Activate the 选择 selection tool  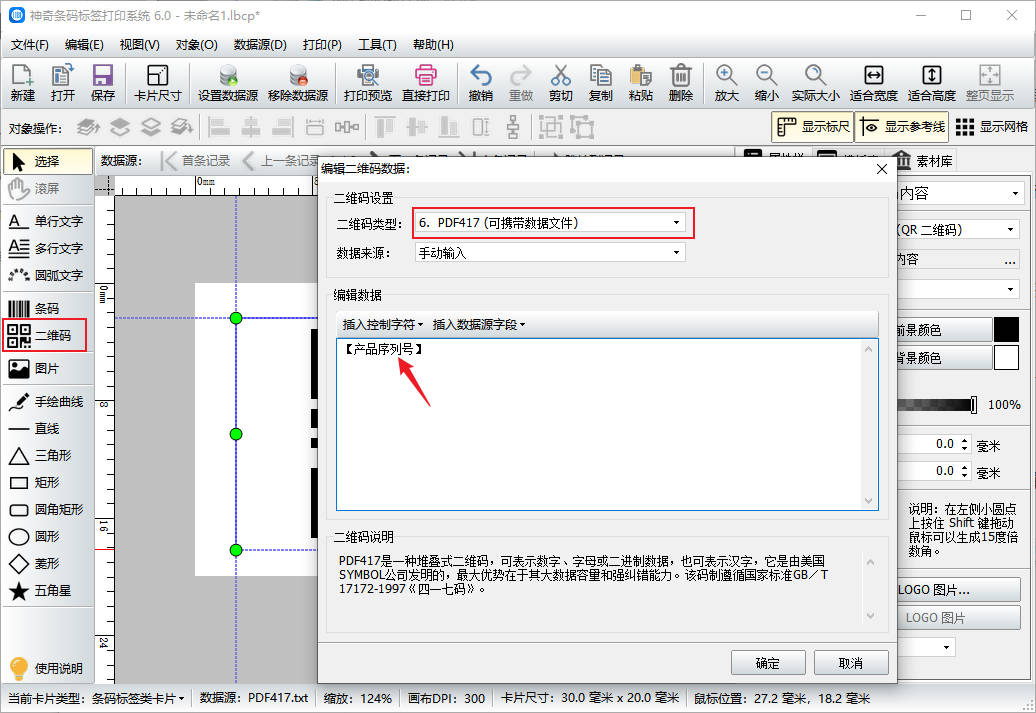click(48, 161)
